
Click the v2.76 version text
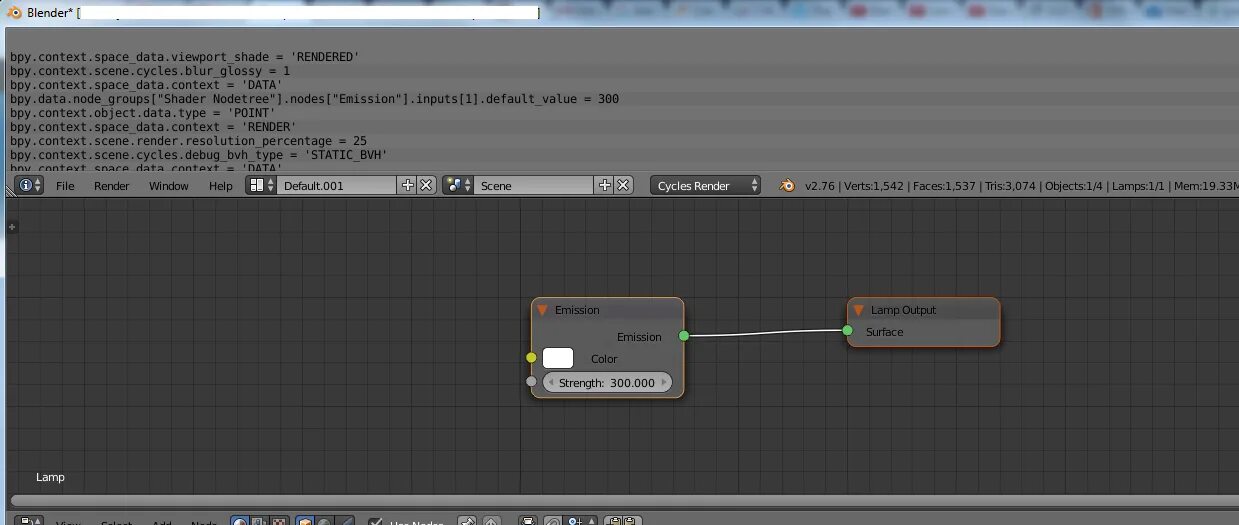[x=819, y=186]
